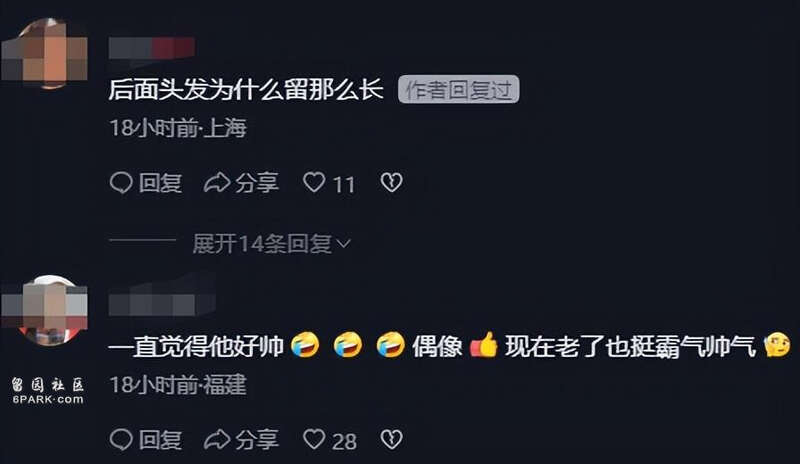Like the Fujian comment with 28 likes
Image resolution: width=800 pixels, height=464 pixels.
pyautogui.click(x=314, y=439)
